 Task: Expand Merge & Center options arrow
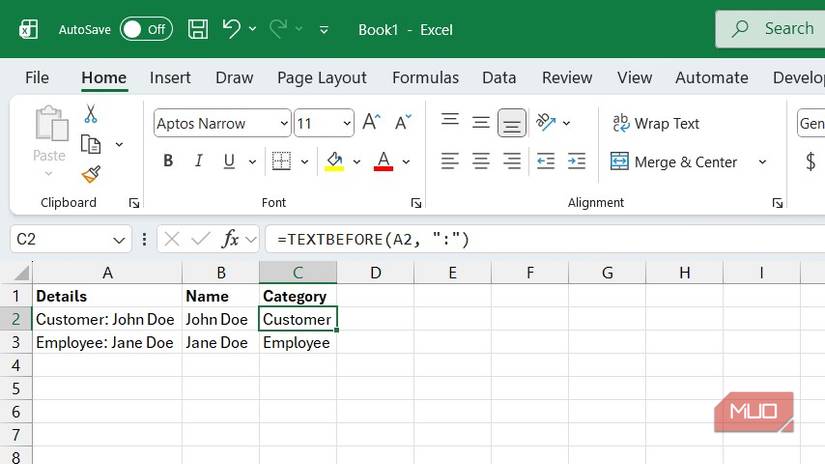[x=762, y=162]
